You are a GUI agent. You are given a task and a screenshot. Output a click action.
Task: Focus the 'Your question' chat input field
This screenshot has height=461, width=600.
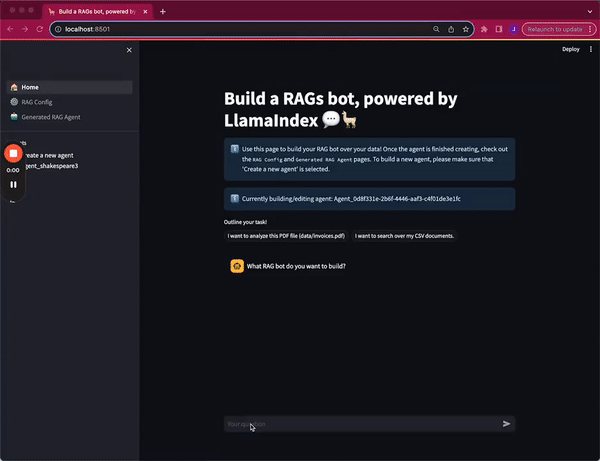tap(360, 424)
